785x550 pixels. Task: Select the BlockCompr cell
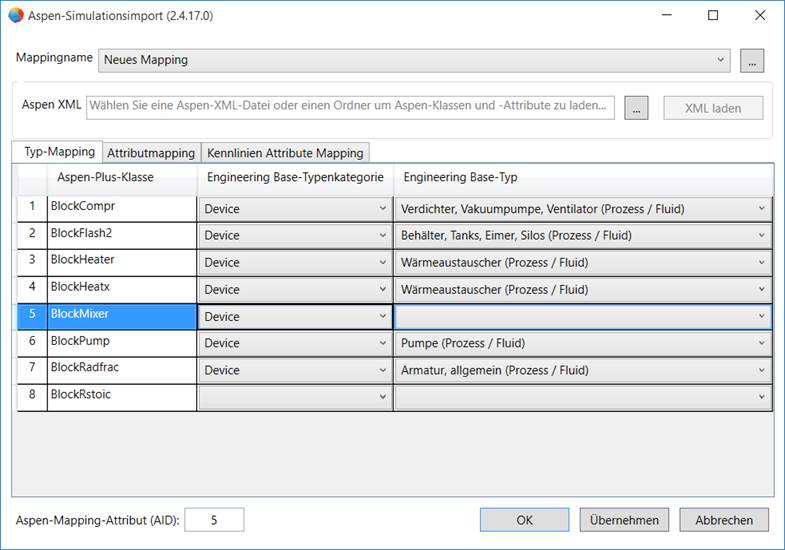coord(122,209)
